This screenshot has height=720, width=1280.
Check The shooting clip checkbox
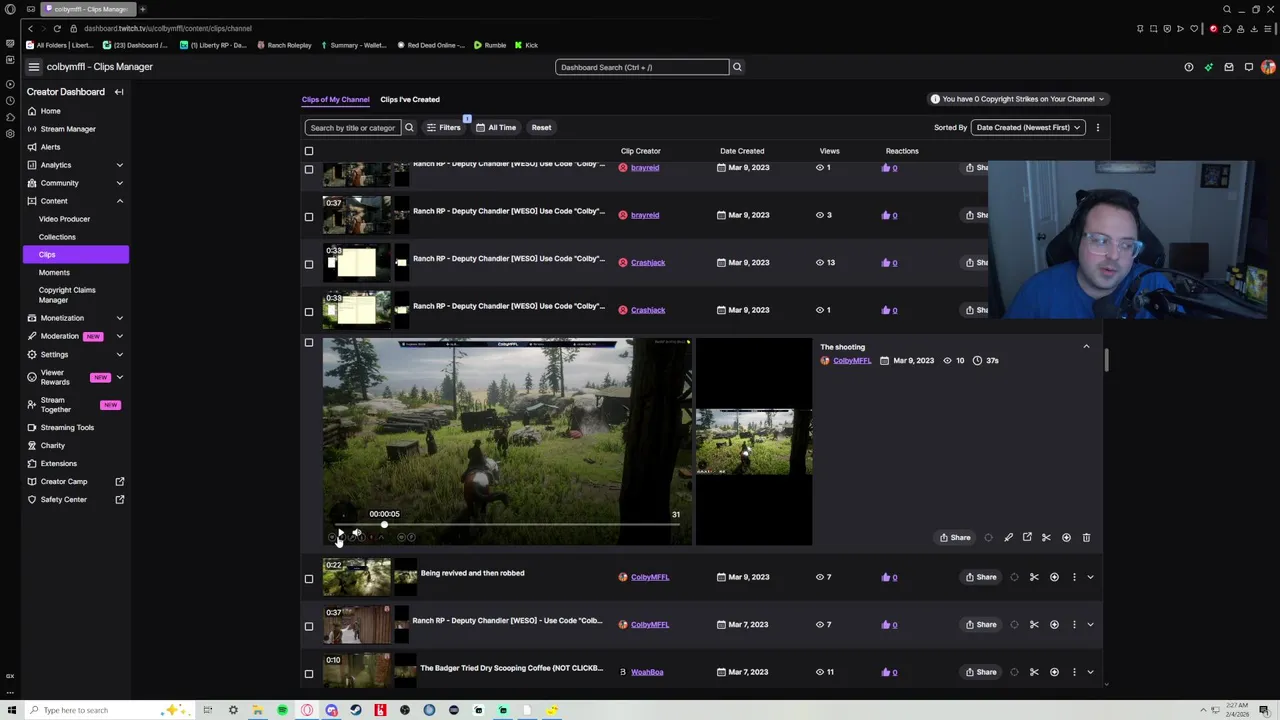(x=309, y=343)
